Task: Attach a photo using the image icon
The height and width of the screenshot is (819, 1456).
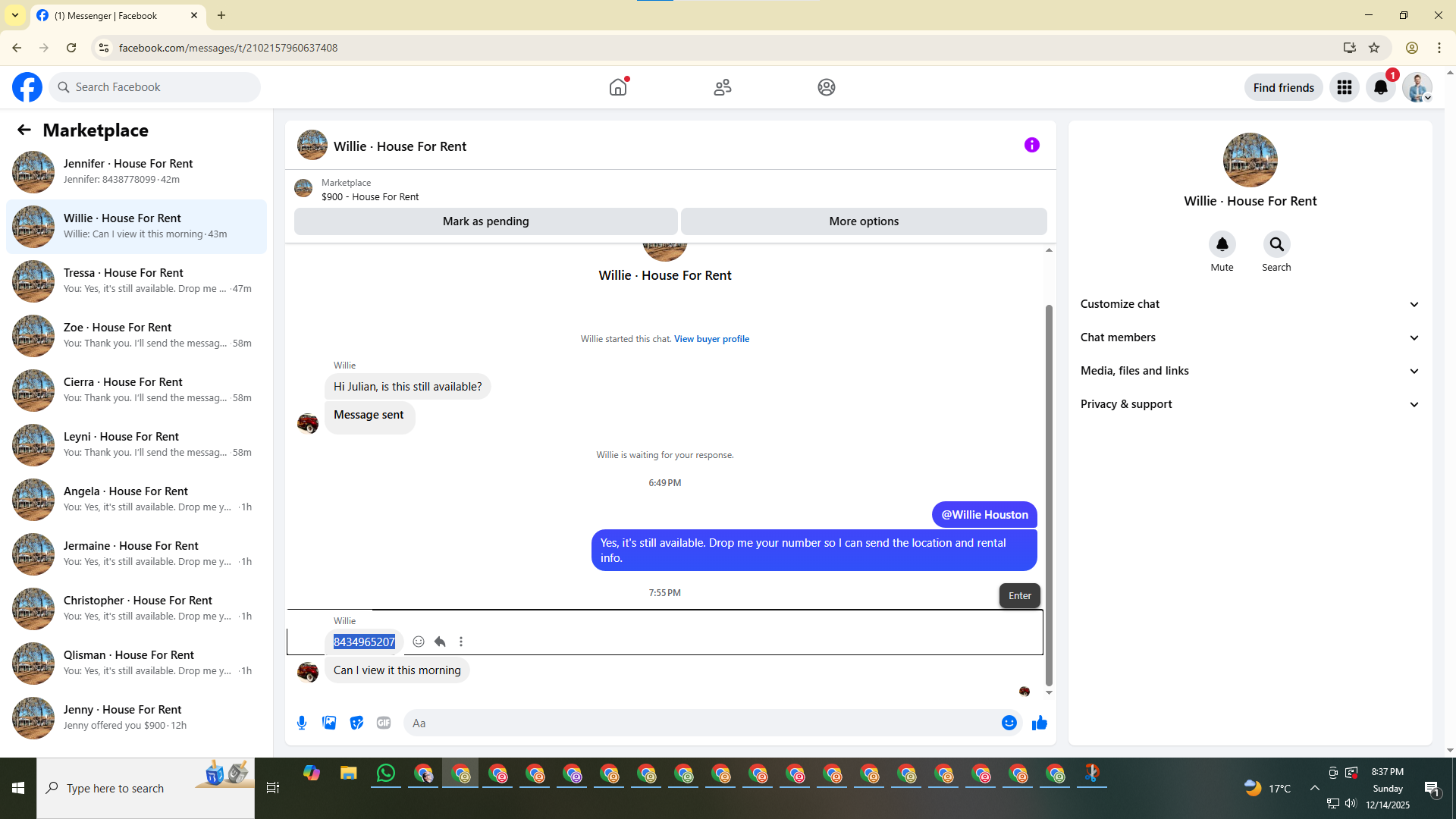Action: [x=329, y=723]
